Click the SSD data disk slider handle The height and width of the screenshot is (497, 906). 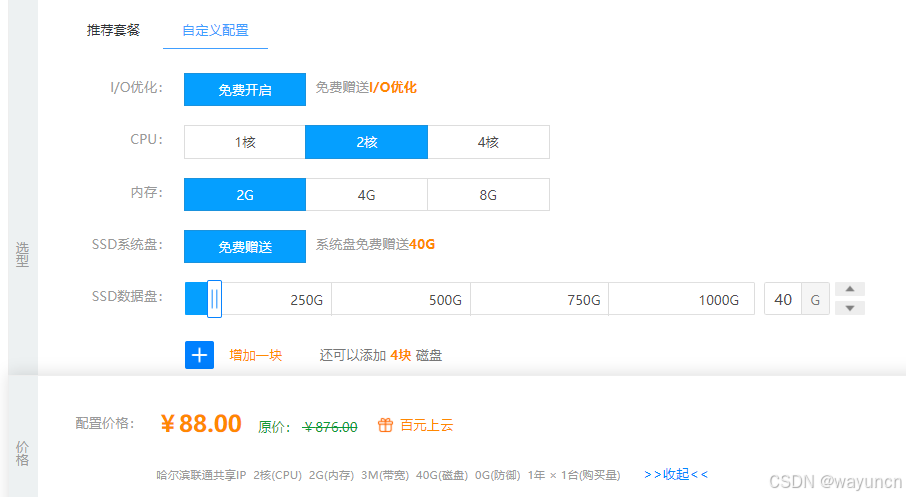[x=214, y=299]
